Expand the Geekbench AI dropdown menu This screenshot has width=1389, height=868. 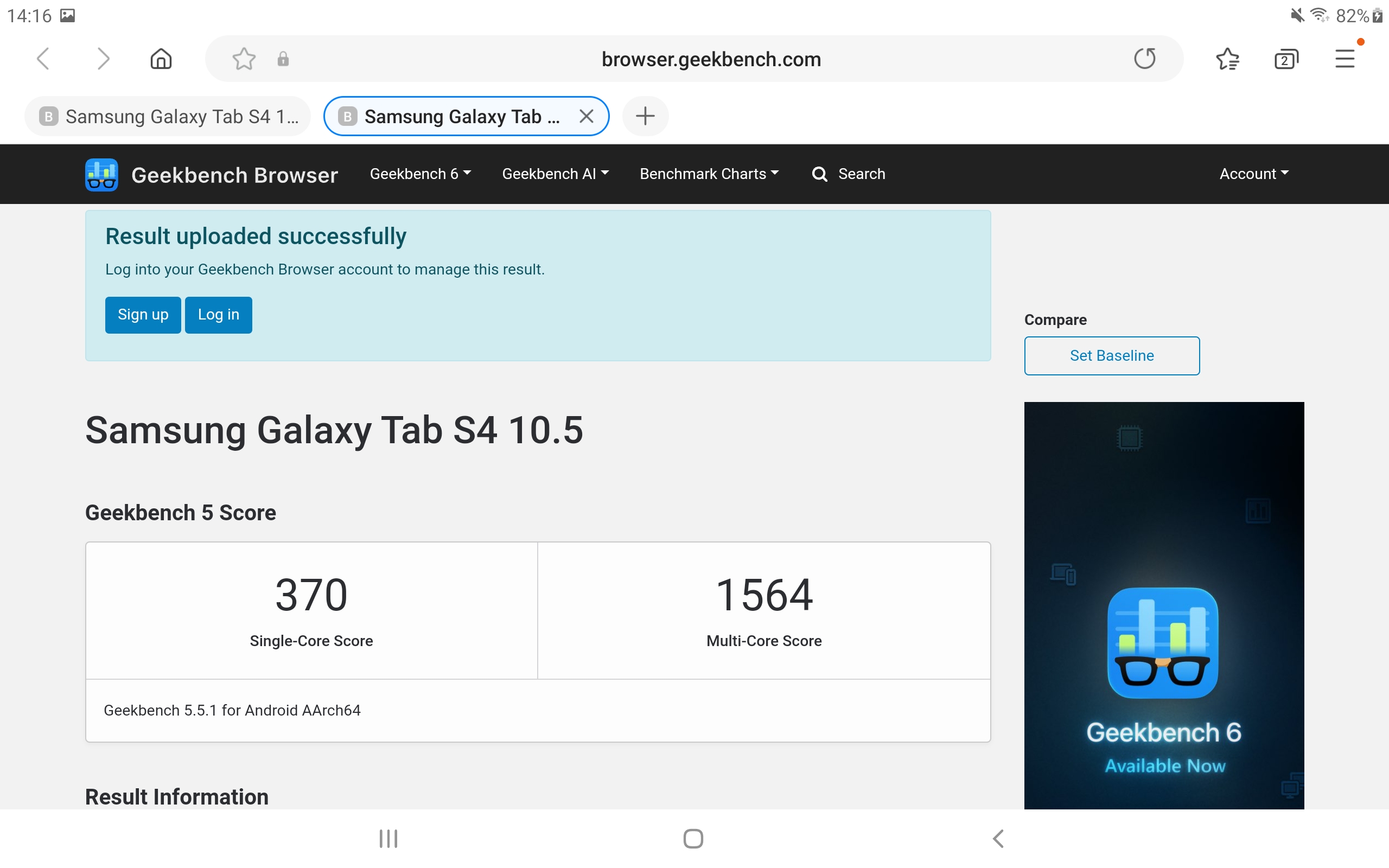[555, 174]
